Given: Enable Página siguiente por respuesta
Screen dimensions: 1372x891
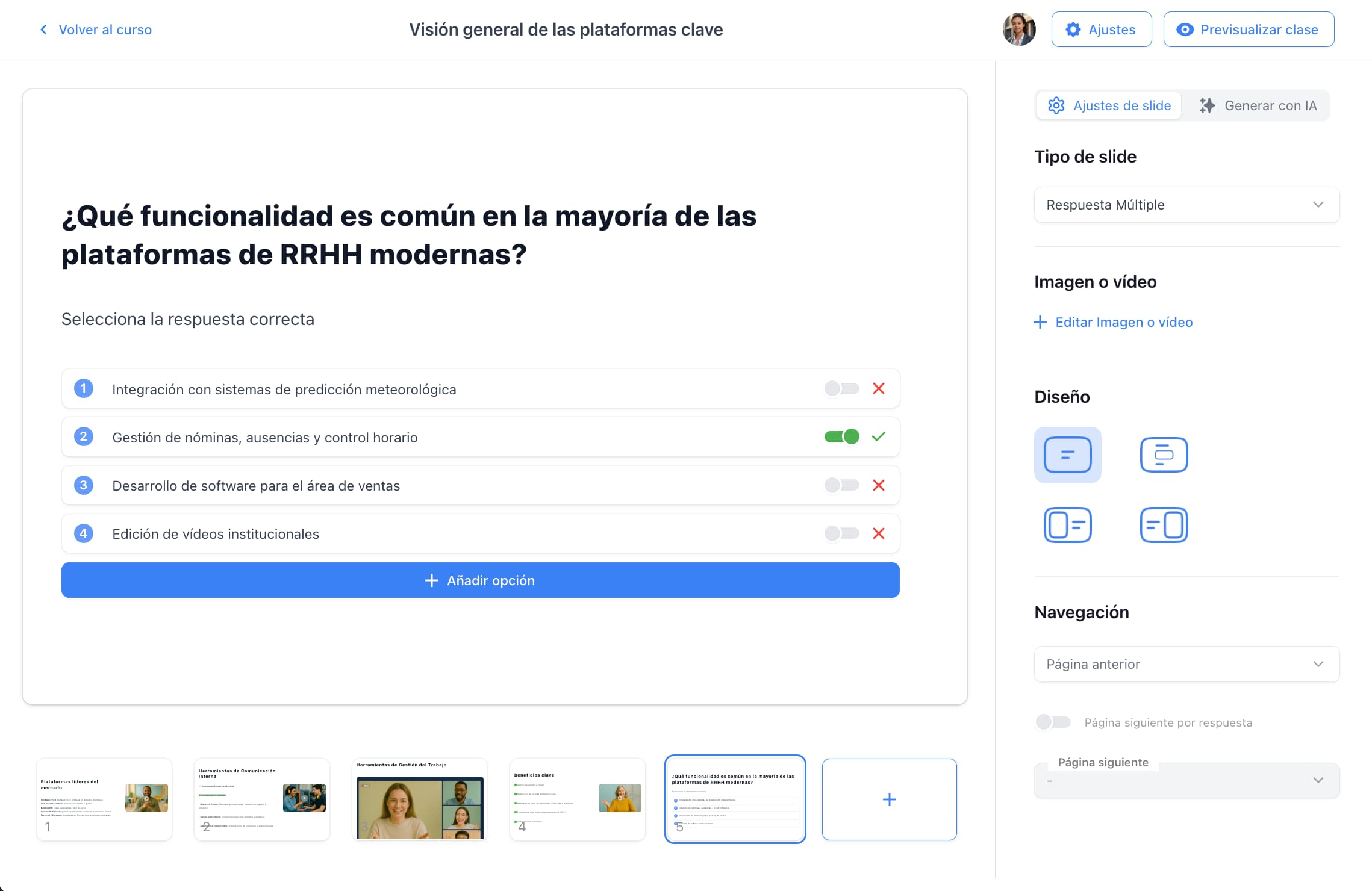Looking at the screenshot, I should (x=1053, y=721).
